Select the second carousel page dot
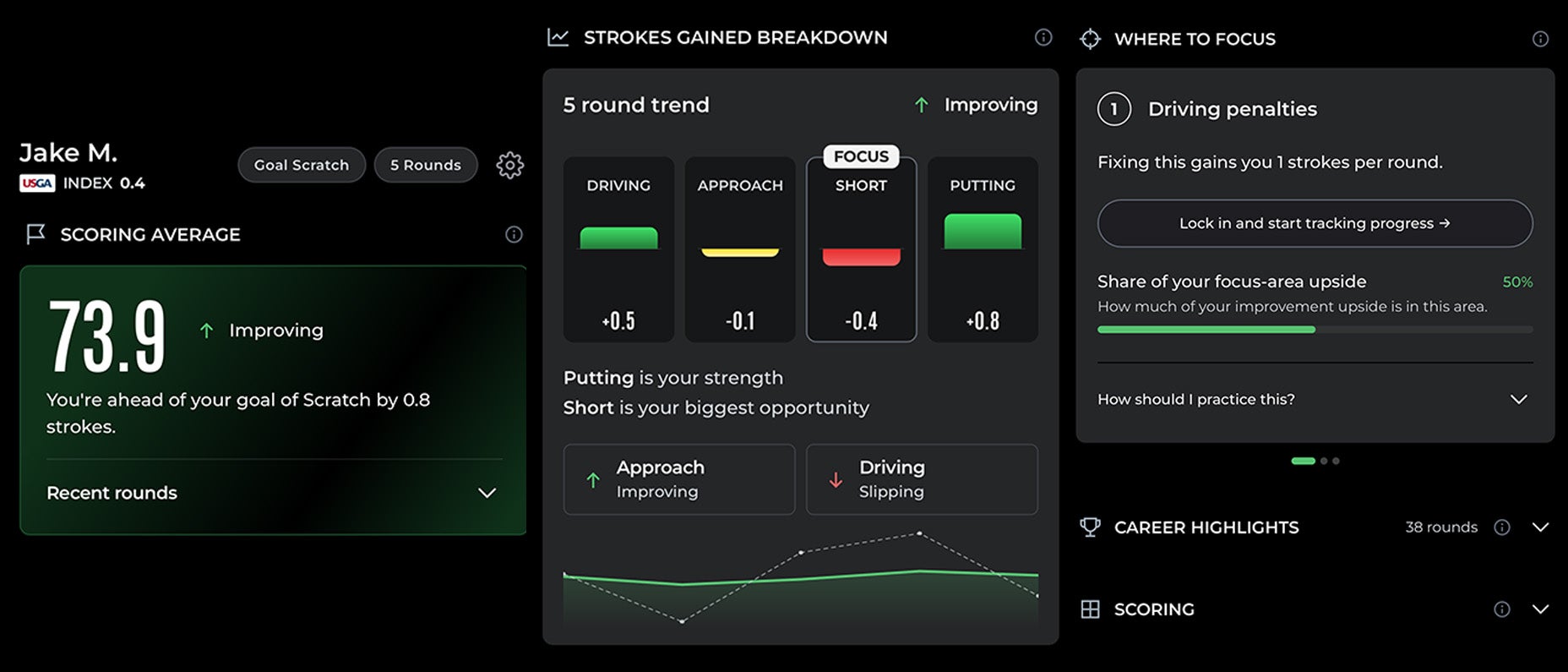The image size is (1568, 672). point(1324,461)
